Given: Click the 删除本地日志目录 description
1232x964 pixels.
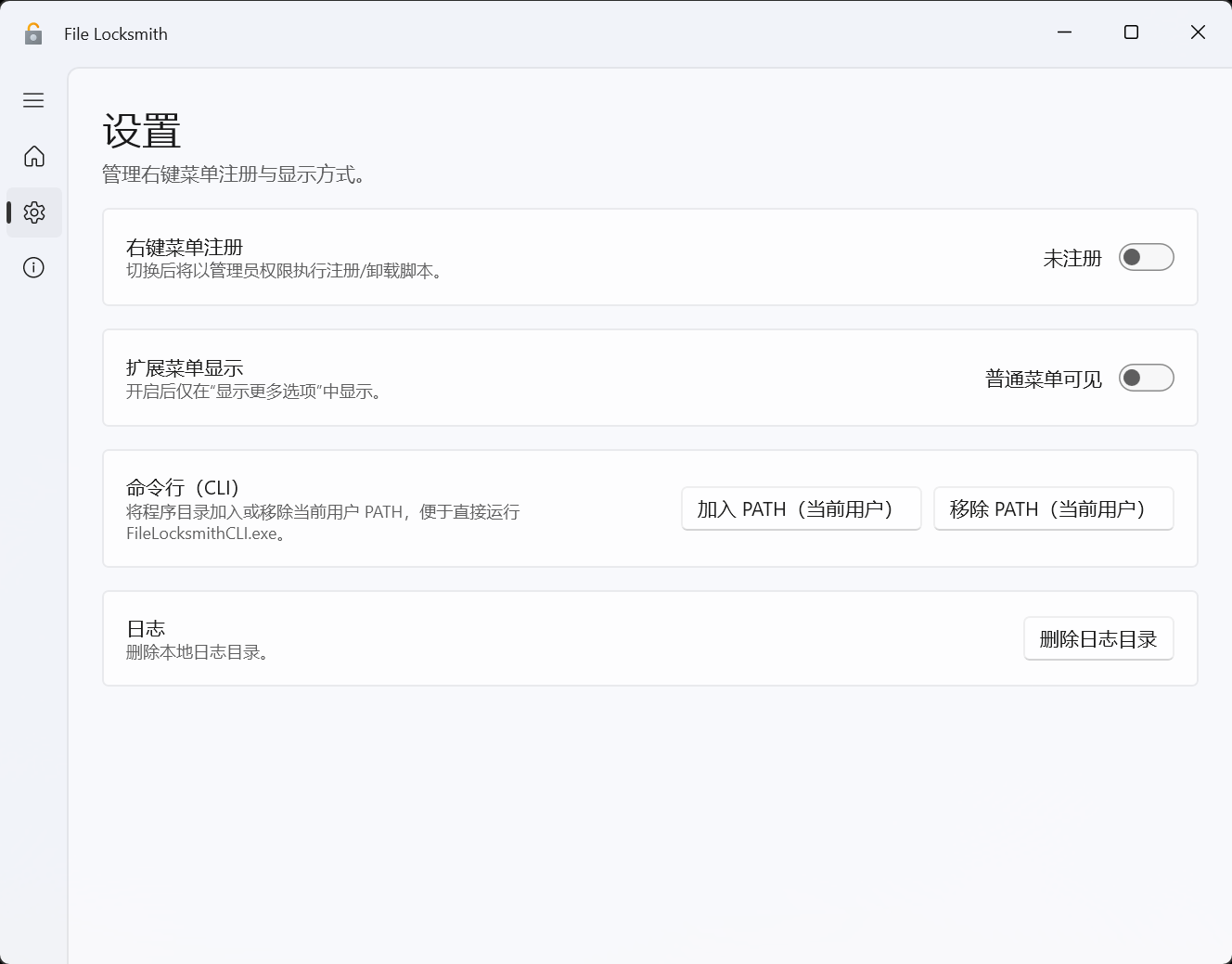Looking at the screenshot, I should [x=198, y=652].
